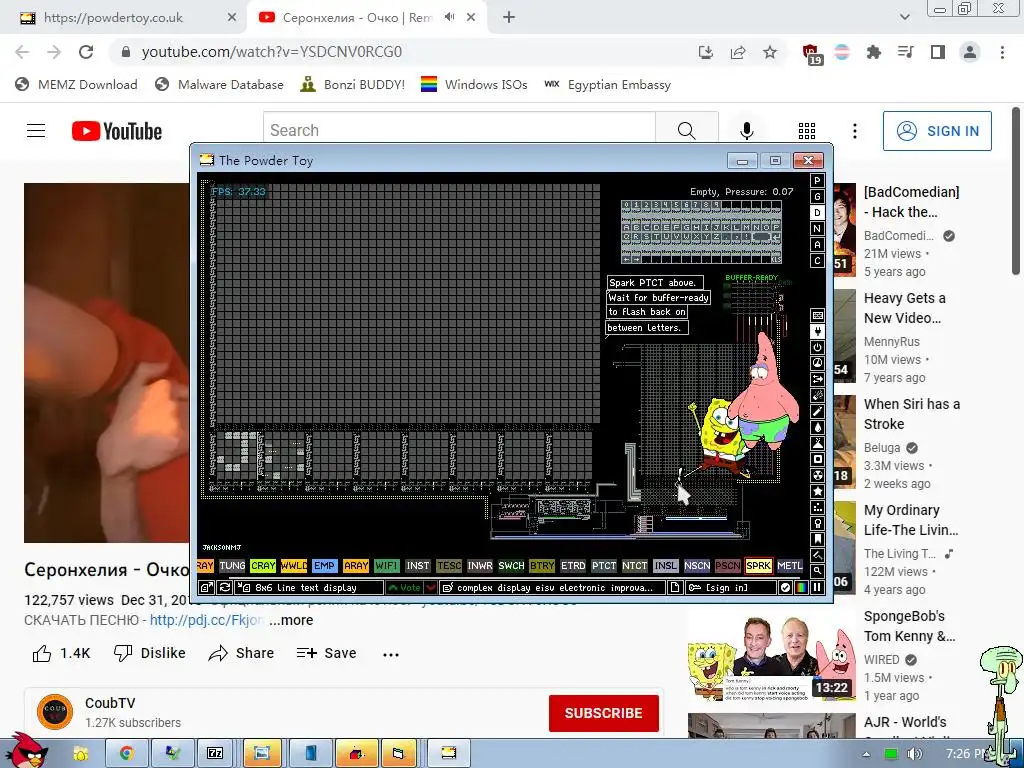Open the Favorites bookmark category icon
Screen dimensions: 1024x768
point(817,539)
